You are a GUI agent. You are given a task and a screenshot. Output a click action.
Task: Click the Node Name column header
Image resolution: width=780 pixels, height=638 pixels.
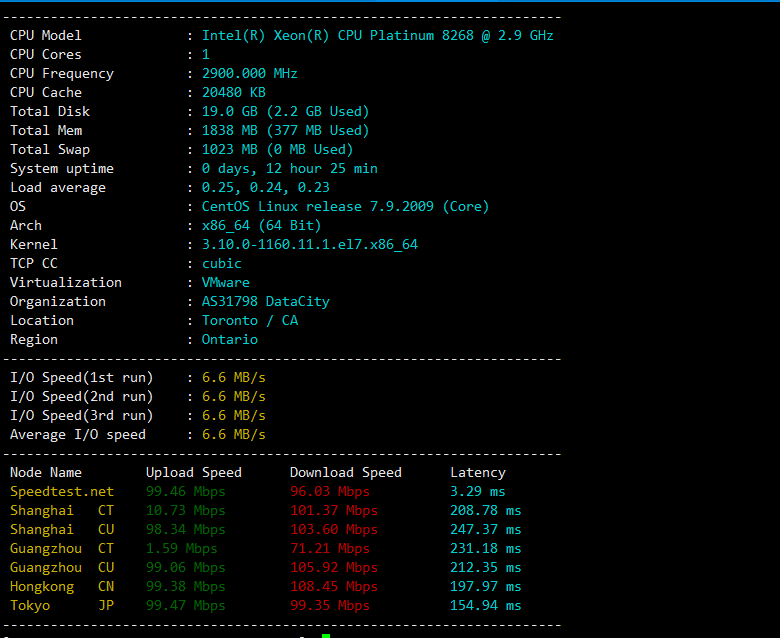point(46,472)
